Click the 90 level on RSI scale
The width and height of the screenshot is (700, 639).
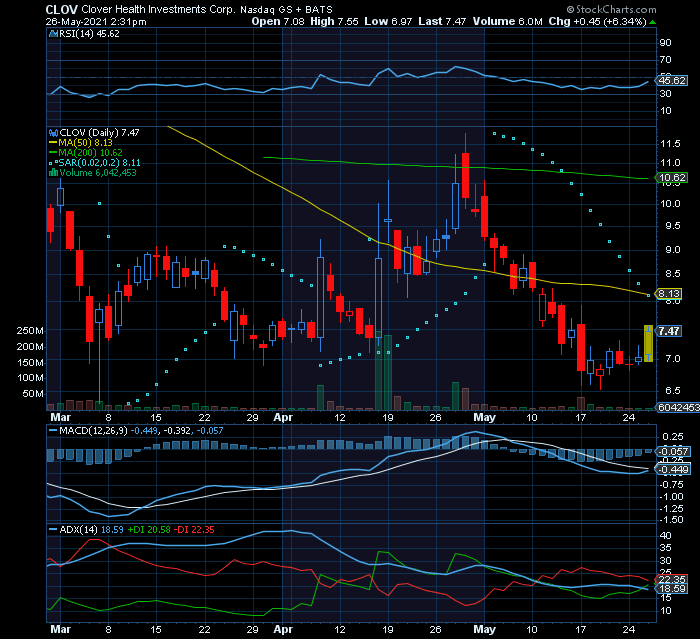point(666,43)
